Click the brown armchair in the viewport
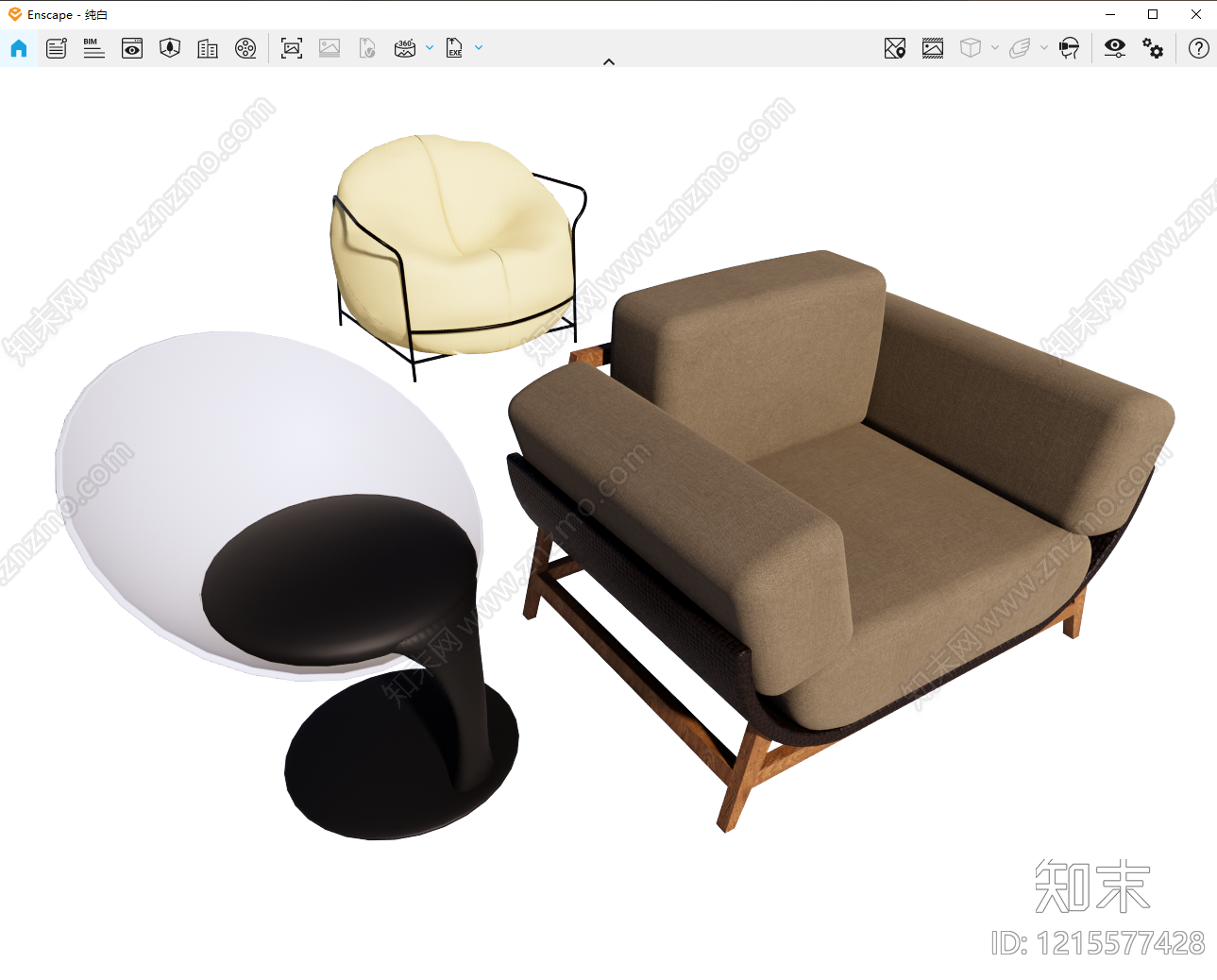 tap(831, 510)
